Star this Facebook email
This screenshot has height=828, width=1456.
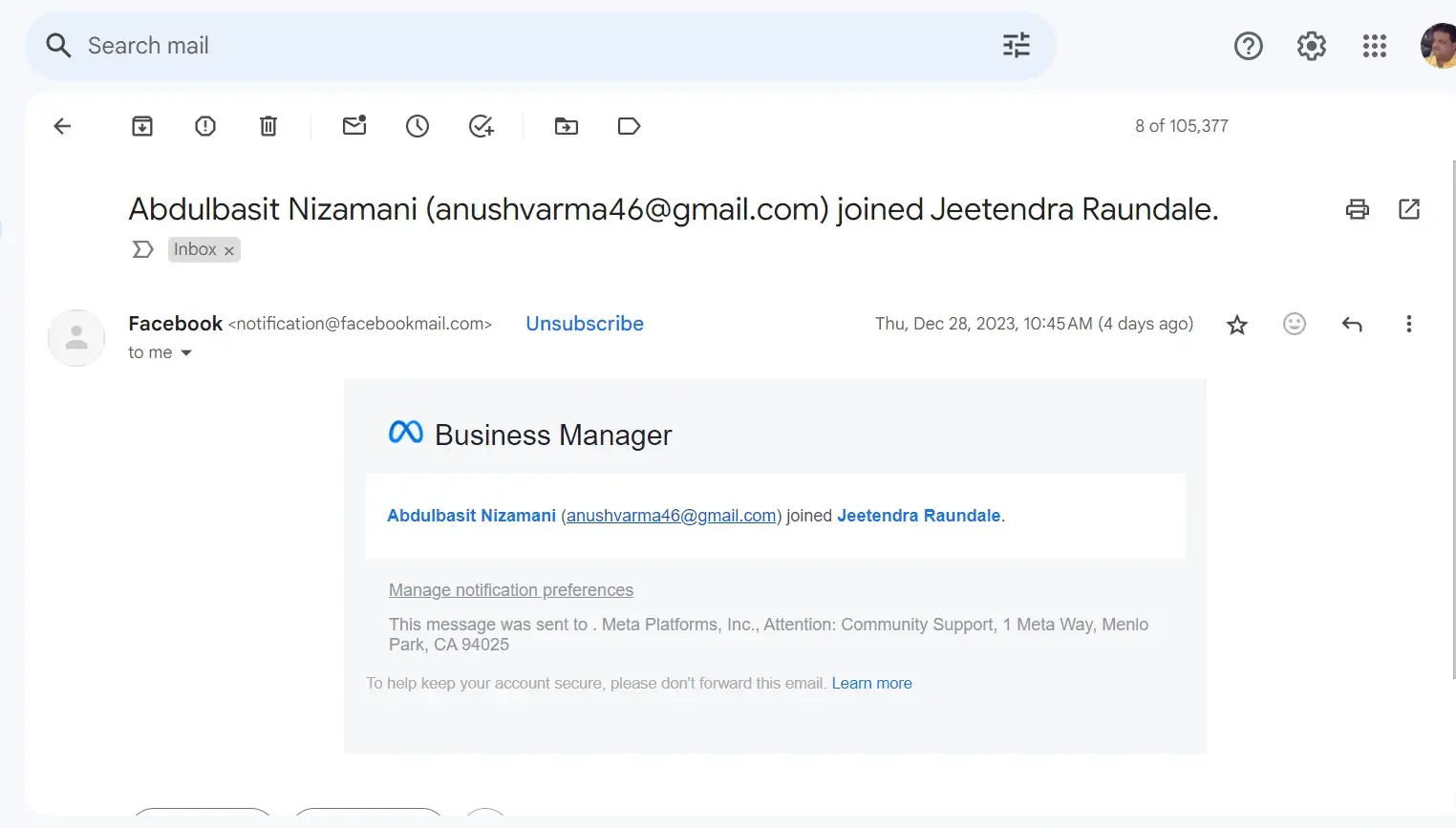(1237, 325)
